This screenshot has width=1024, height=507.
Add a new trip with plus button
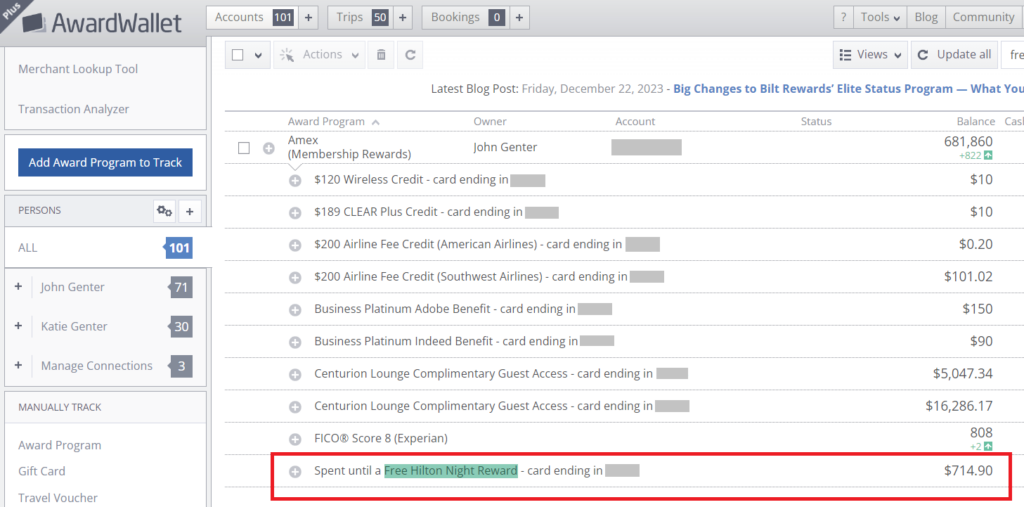[x=403, y=18]
